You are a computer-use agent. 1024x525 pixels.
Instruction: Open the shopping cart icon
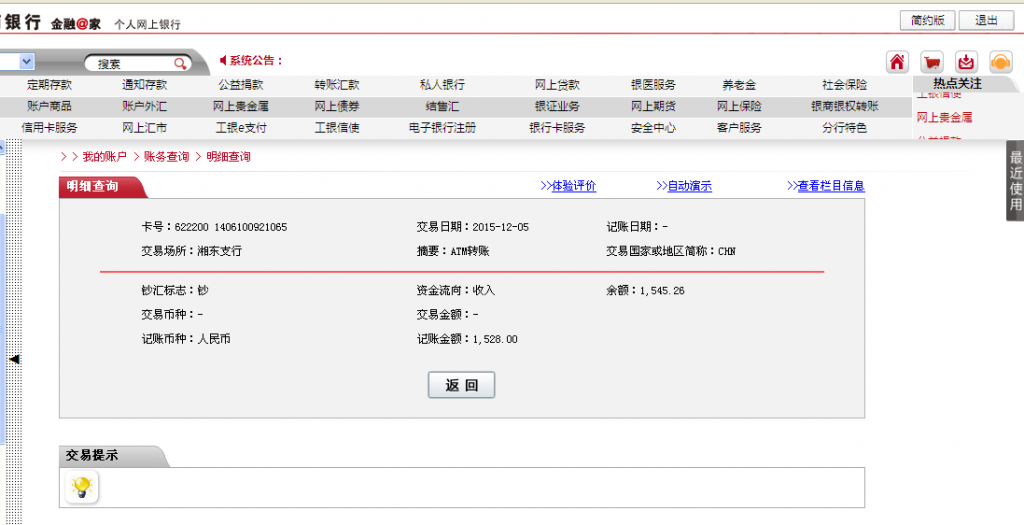click(931, 61)
